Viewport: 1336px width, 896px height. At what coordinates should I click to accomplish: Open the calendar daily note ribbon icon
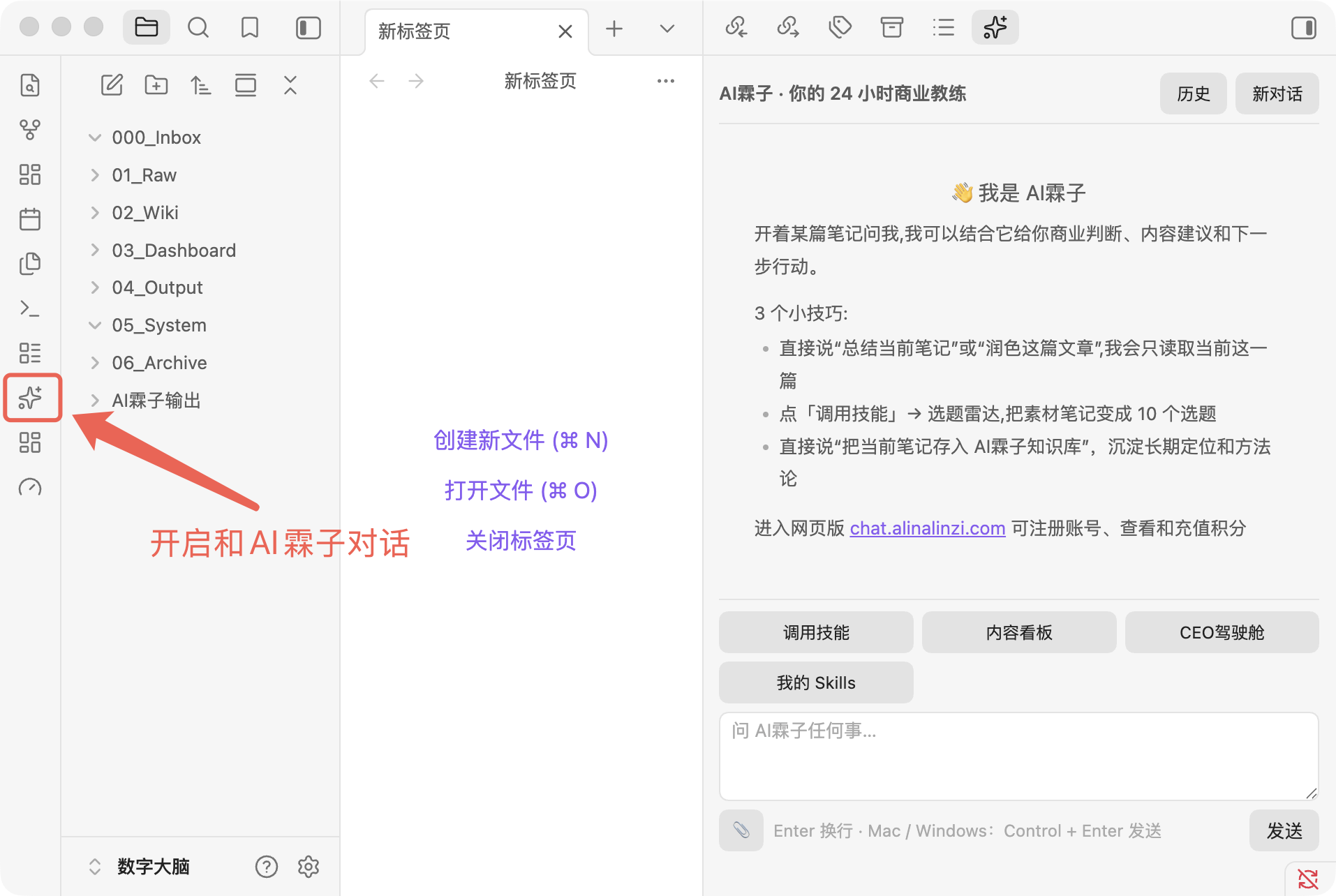pyautogui.click(x=30, y=219)
